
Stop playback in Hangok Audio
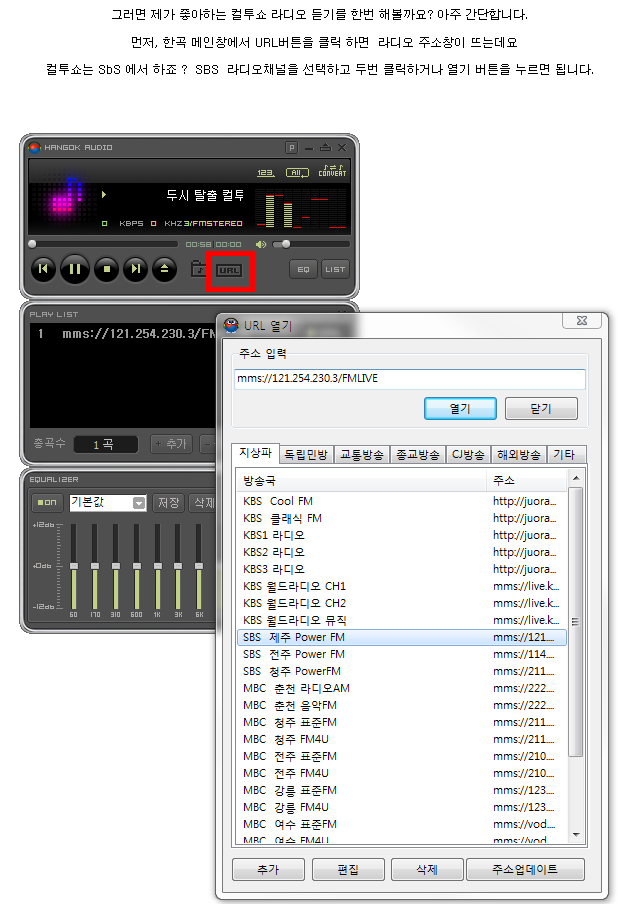[x=107, y=269]
